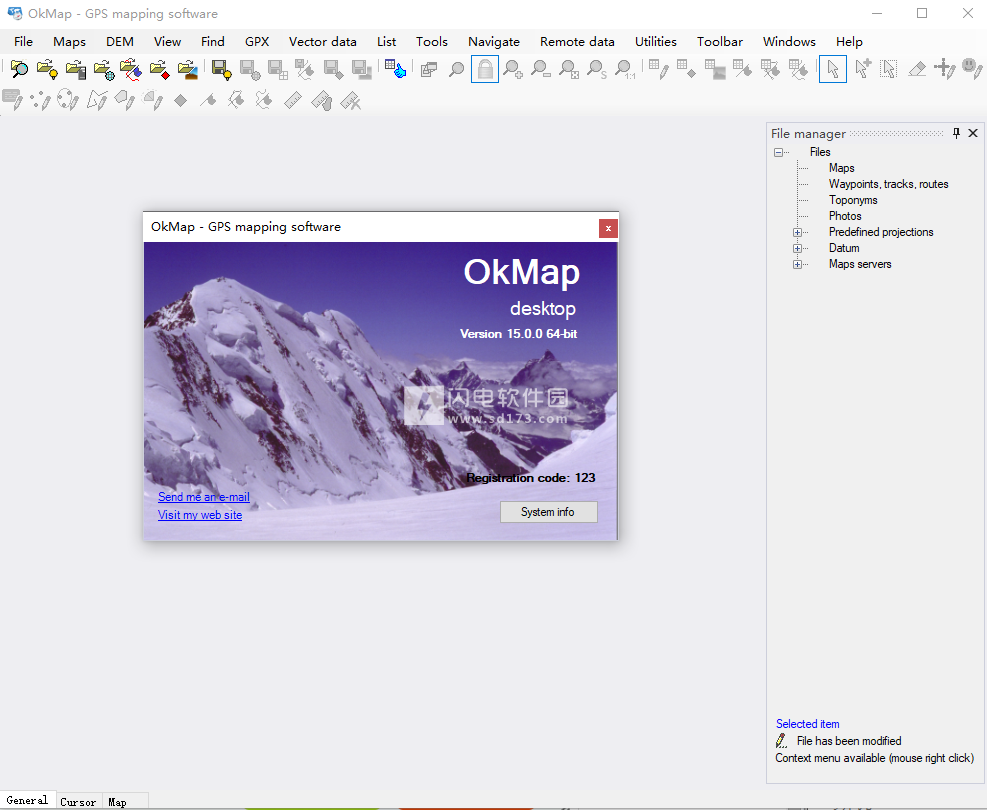This screenshot has height=810, width=987.
Task: Click the zoom-to-fit magnifier icon
Action: coord(568,69)
